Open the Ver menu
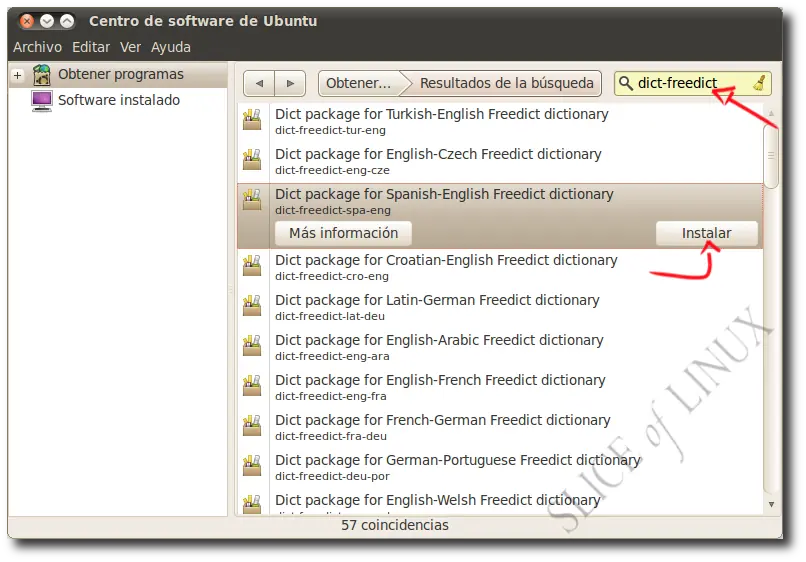806x562 pixels. click(130, 47)
